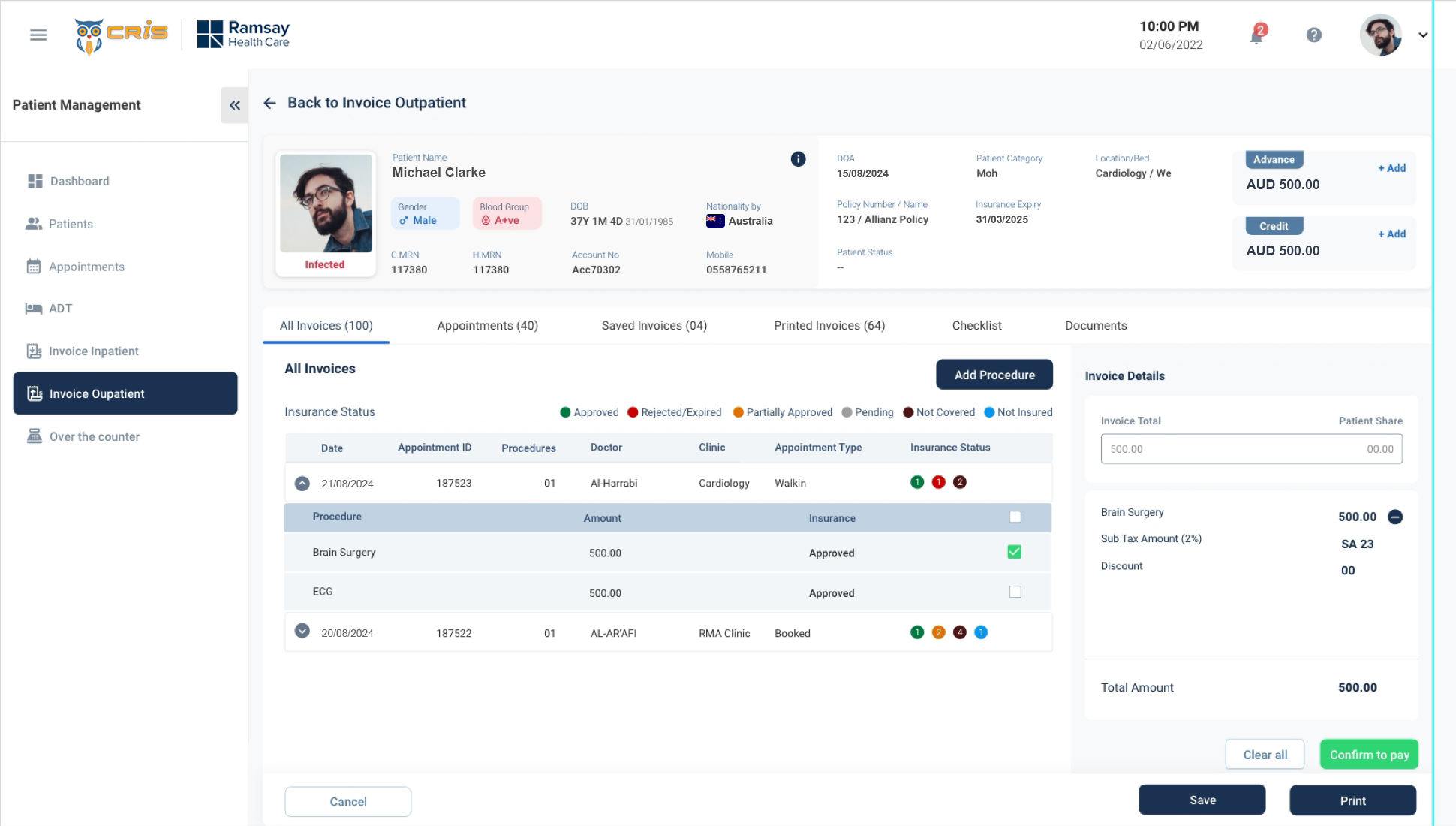Screen dimensions: 1456x826
Task: Open the patient info icon
Action: pos(798,159)
